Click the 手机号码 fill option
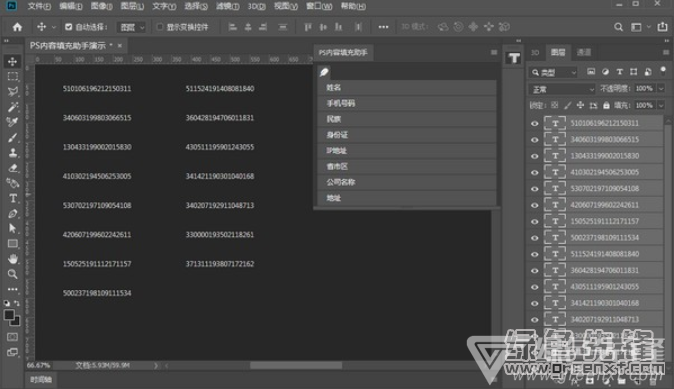Viewport: 674px width, 389px height. [x=407, y=103]
